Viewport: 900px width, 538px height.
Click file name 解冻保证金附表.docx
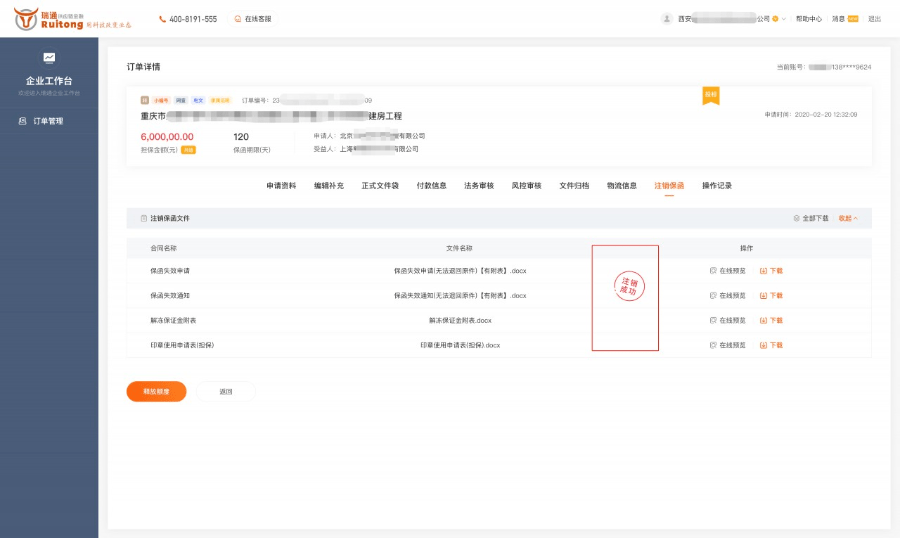tap(460, 320)
